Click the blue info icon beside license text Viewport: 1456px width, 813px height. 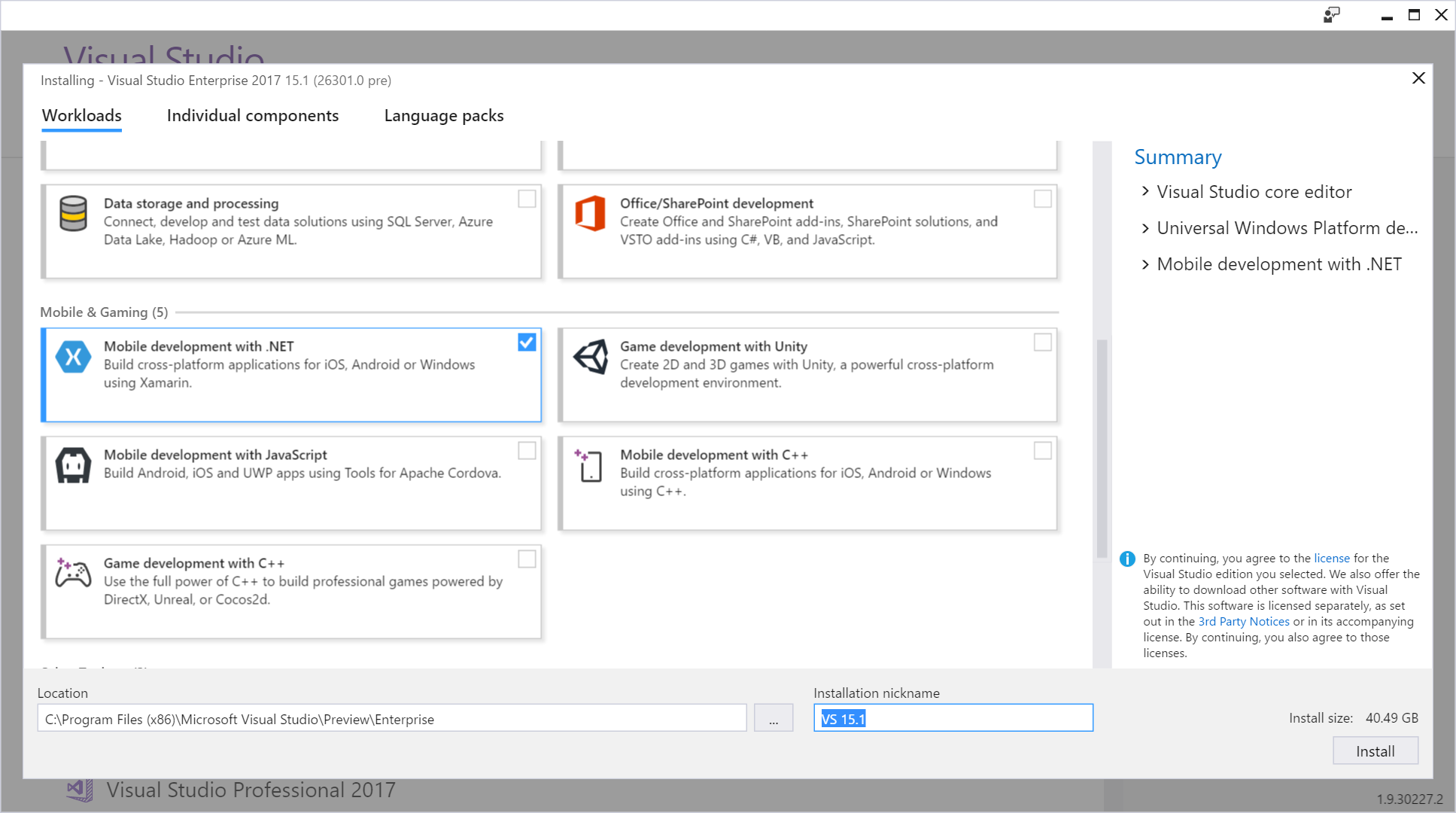click(x=1127, y=559)
